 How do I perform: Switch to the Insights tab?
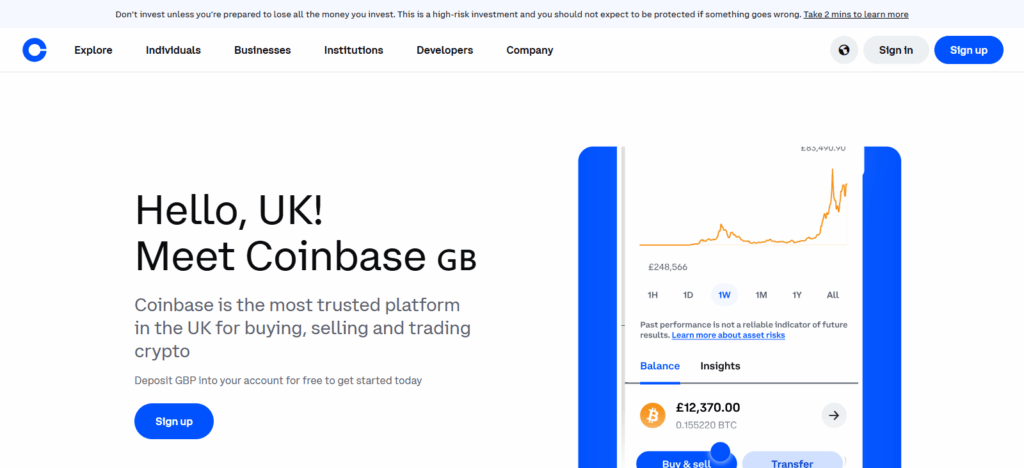[x=720, y=366]
